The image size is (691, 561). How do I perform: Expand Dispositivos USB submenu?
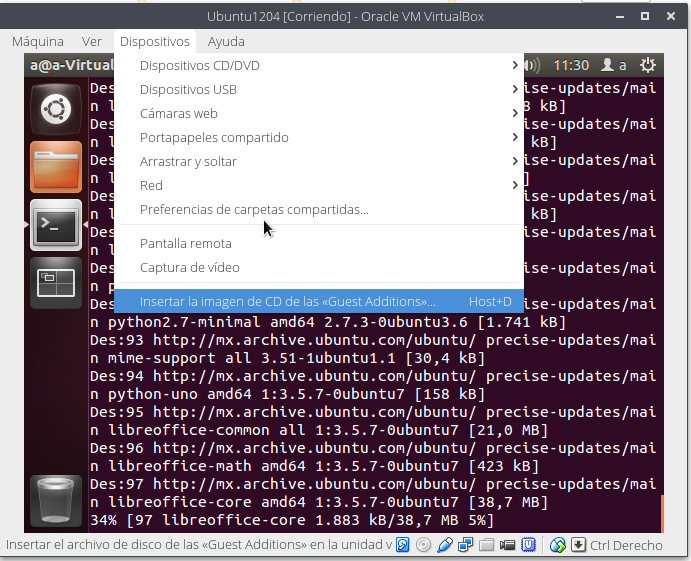[x=319, y=89]
